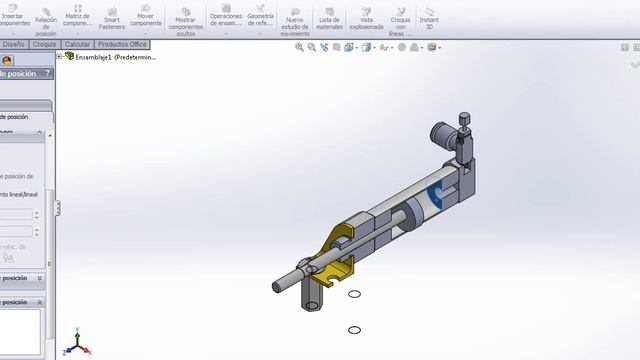Screen dimensions: 640x360
Task: Activate Mover componente tool
Action: (146, 16)
